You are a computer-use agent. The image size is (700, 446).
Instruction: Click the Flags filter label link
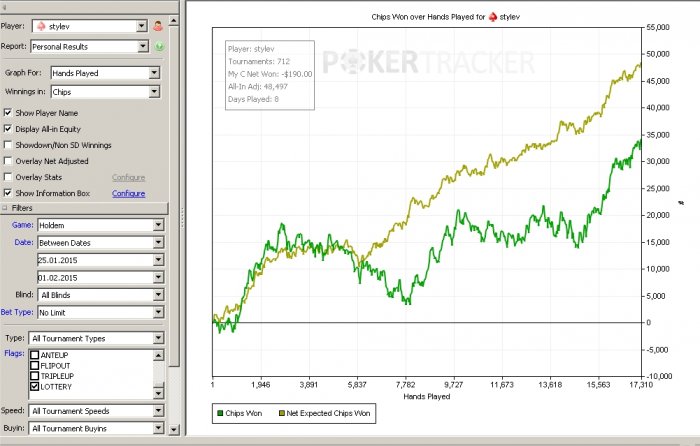14,353
